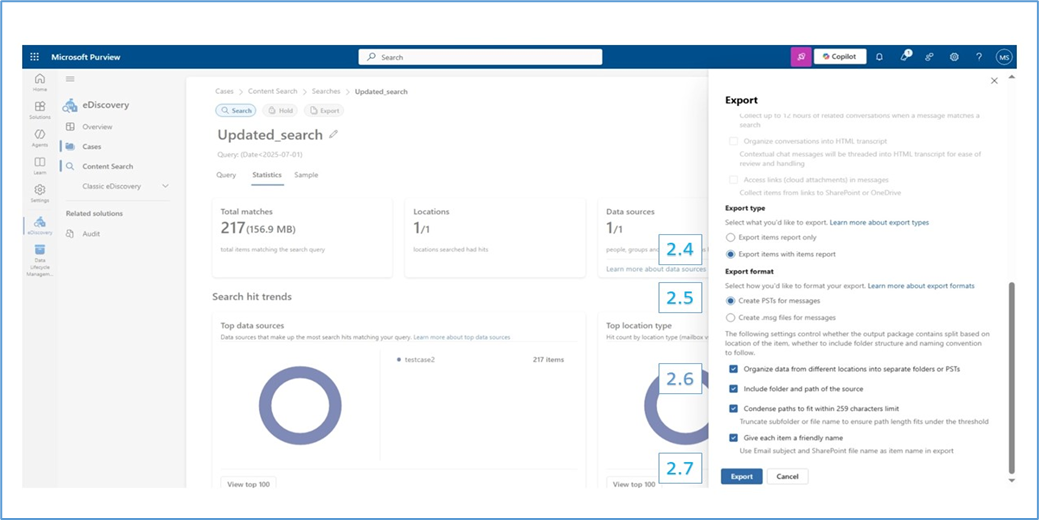1039x520 pixels.
Task: Open the header settings gear icon
Action: click(x=954, y=57)
